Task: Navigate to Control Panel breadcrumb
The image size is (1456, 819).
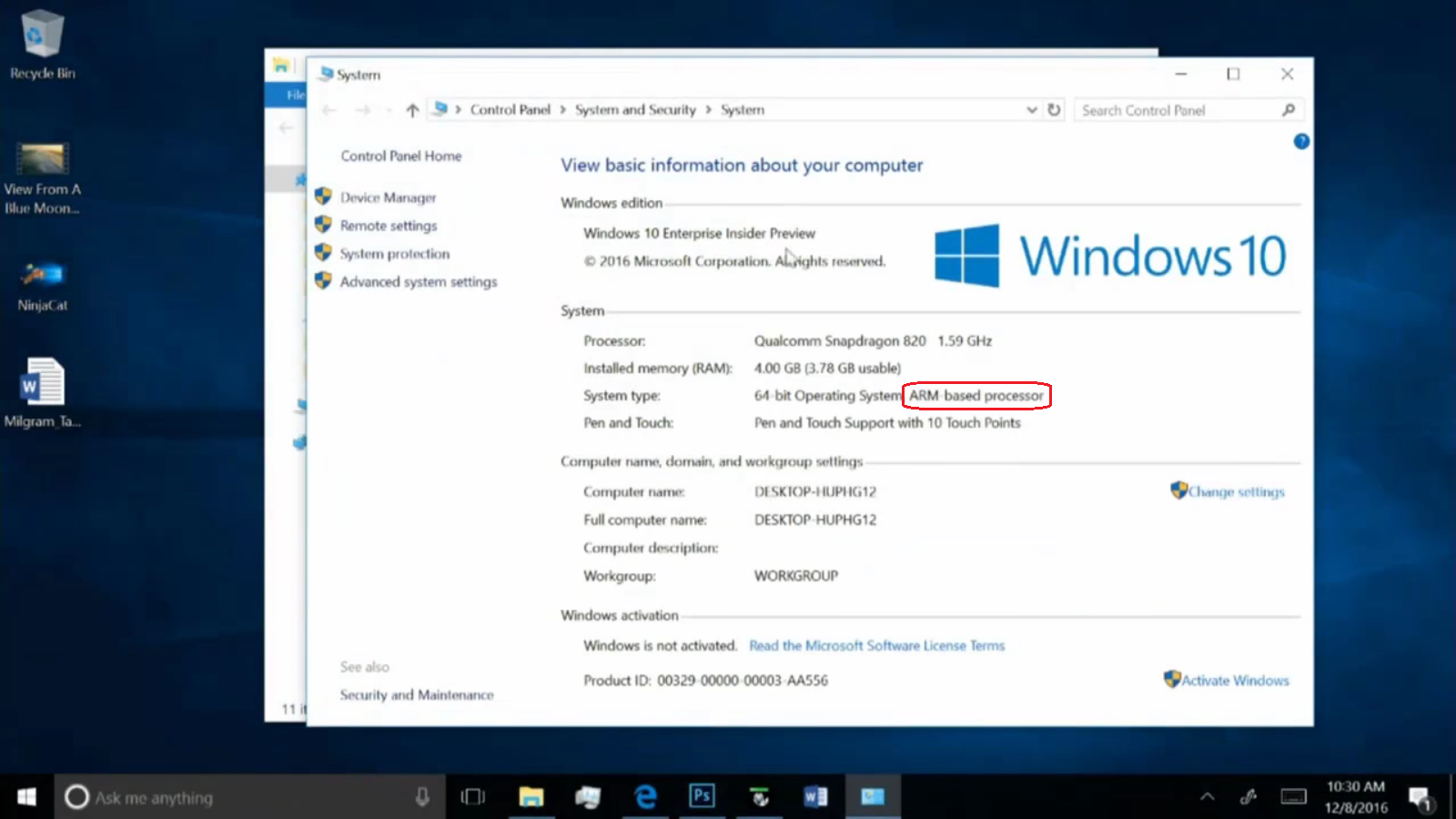Action: tap(511, 109)
